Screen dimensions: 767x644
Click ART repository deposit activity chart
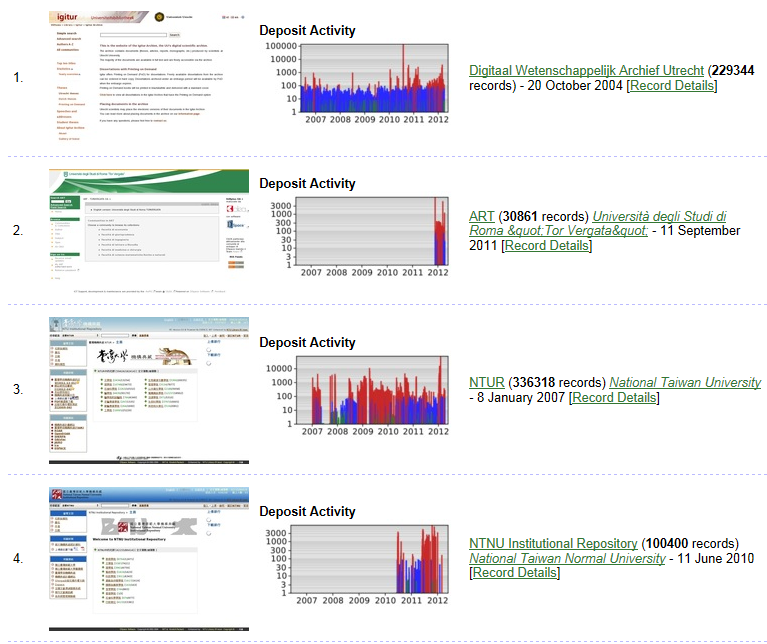click(x=359, y=237)
